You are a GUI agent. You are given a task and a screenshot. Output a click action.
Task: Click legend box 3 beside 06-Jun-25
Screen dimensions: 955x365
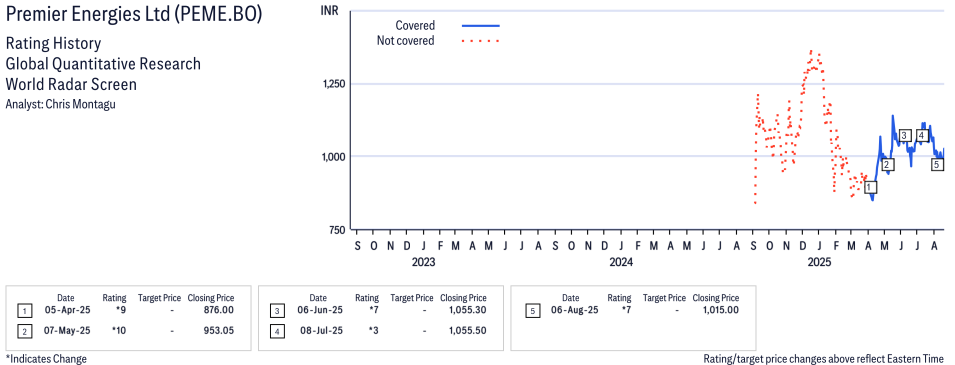pos(277,311)
